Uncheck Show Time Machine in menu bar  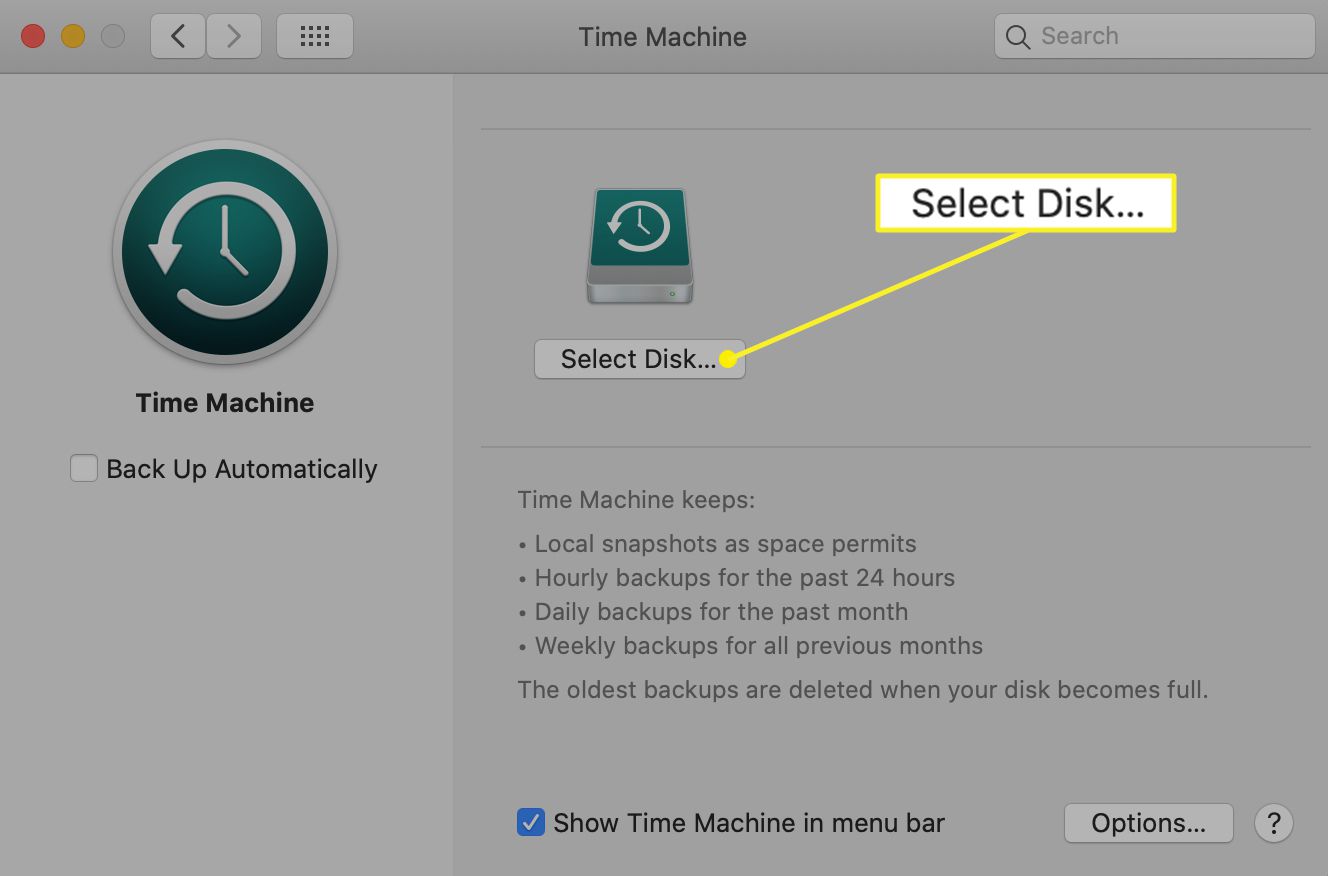[x=531, y=823]
